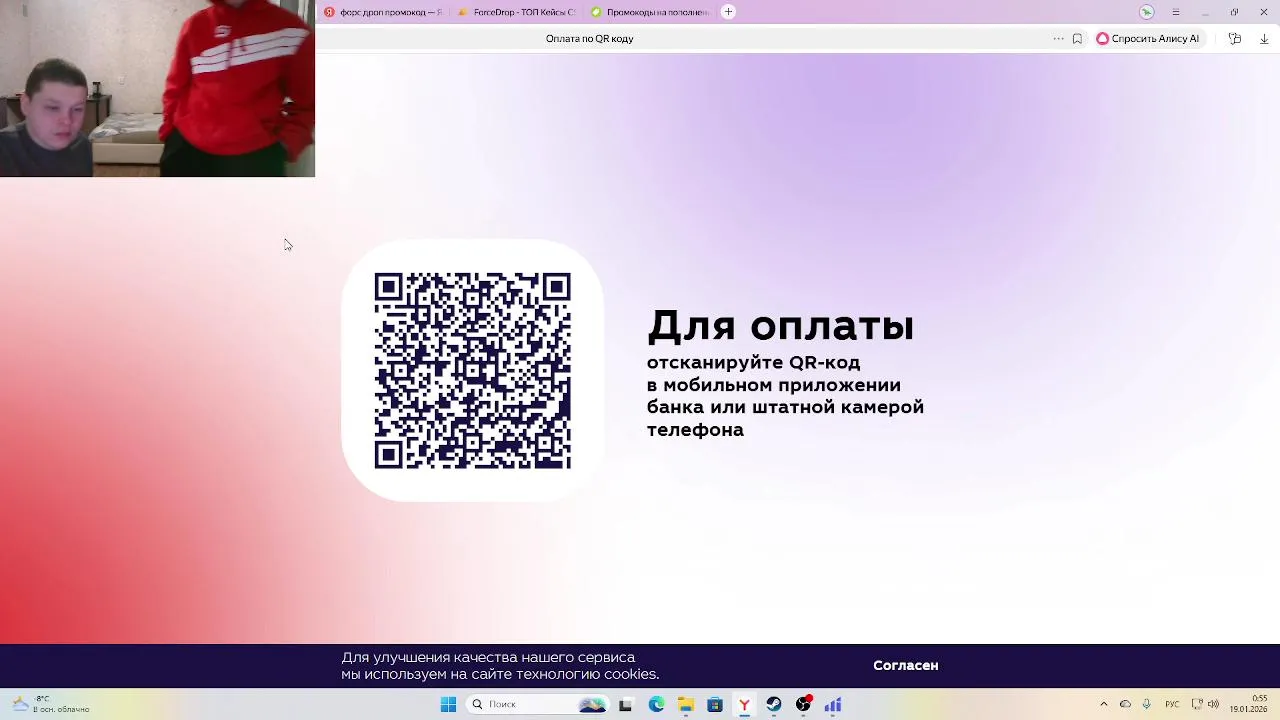Open the Windows Start menu
This screenshot has width=1280, height=720.
pyautogui.click(x=448, y=705)
